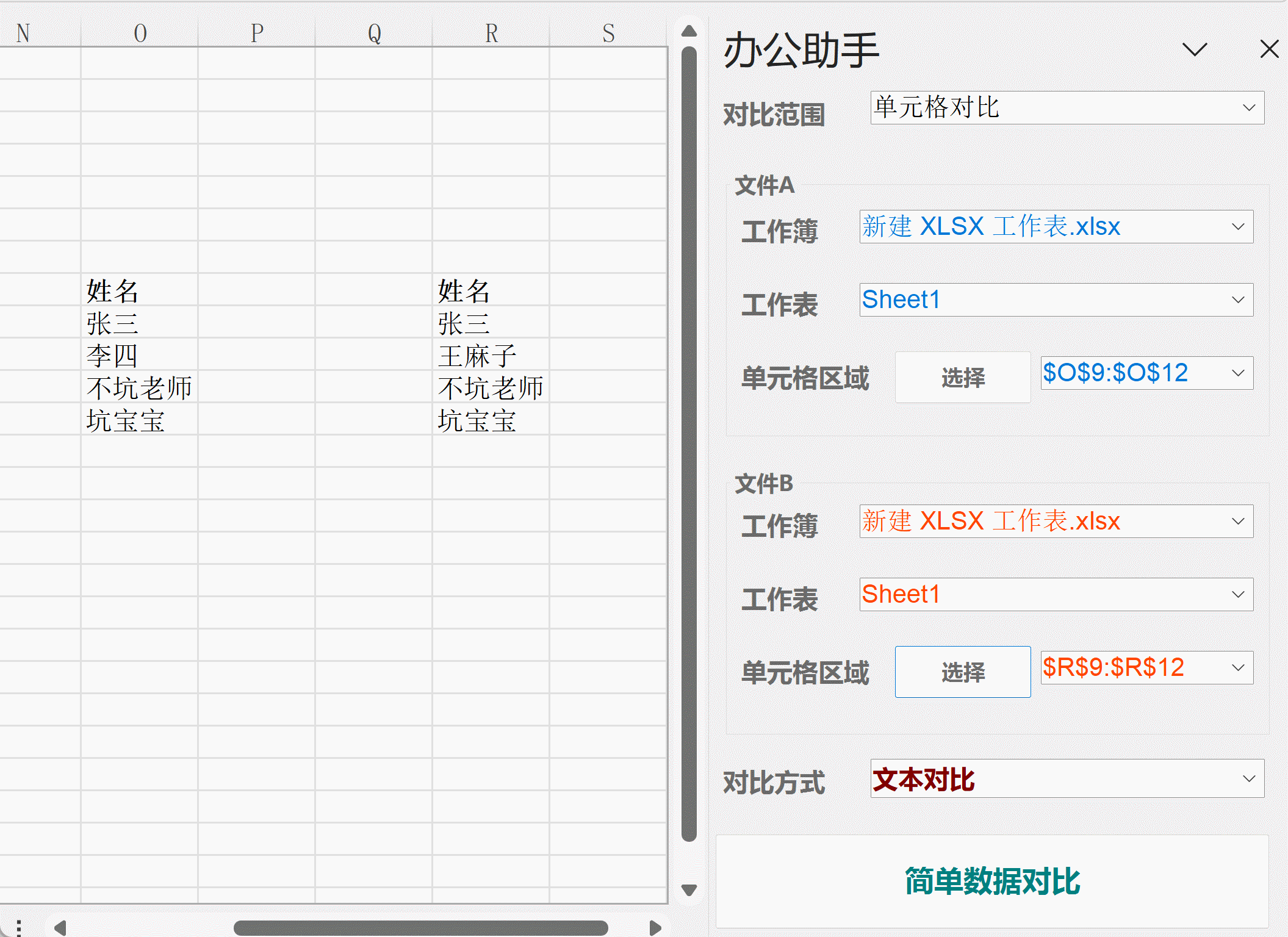This screenshot has height=937, width=1288.
Task: Click the horizontal scroll right arrow
Action: click(655, 928)
